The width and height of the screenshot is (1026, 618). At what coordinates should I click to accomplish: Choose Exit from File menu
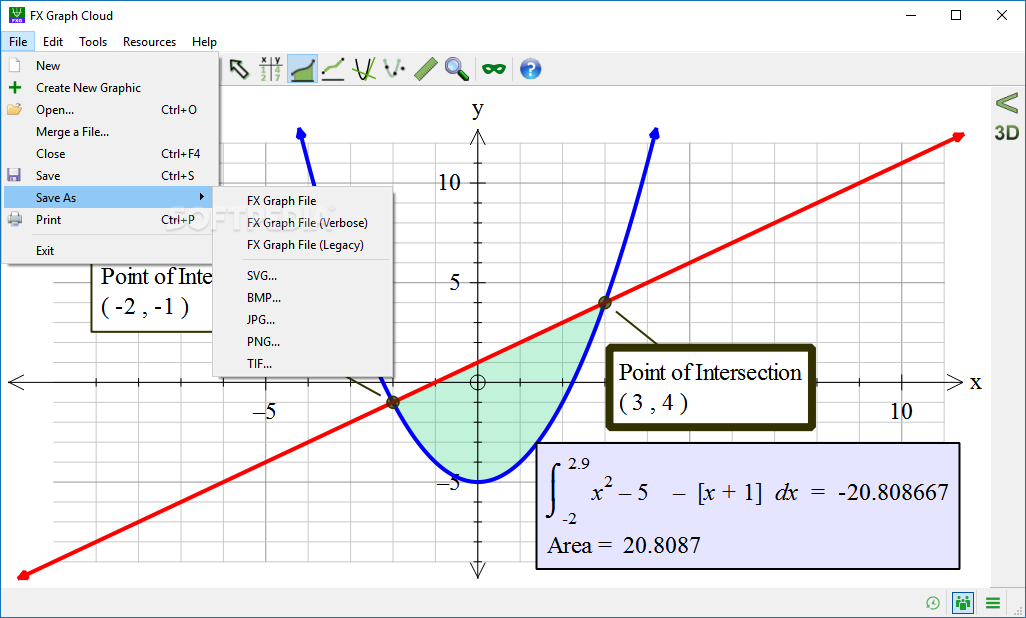[x=110, y=251]
